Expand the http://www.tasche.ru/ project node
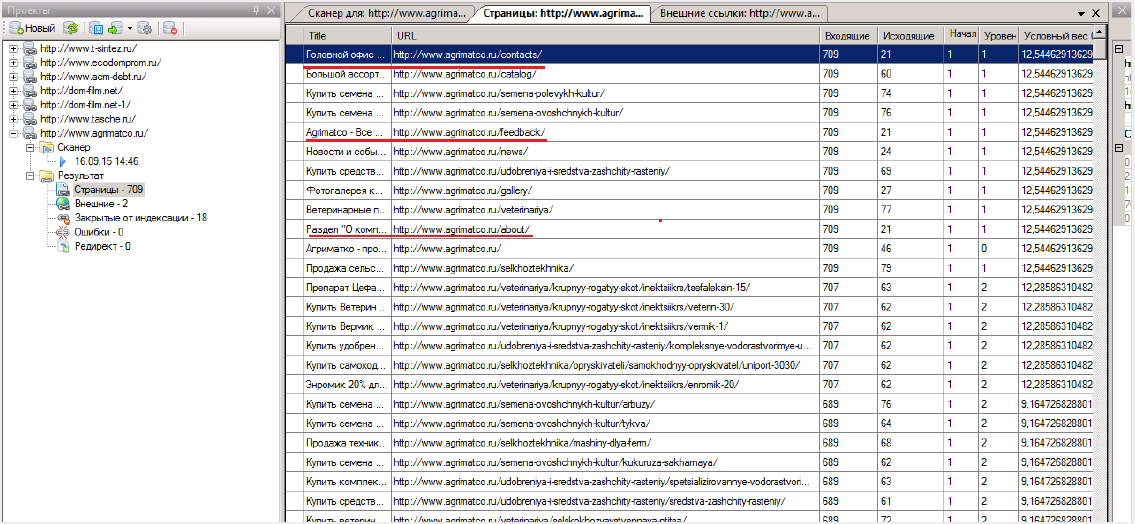 tap(12, 119)
